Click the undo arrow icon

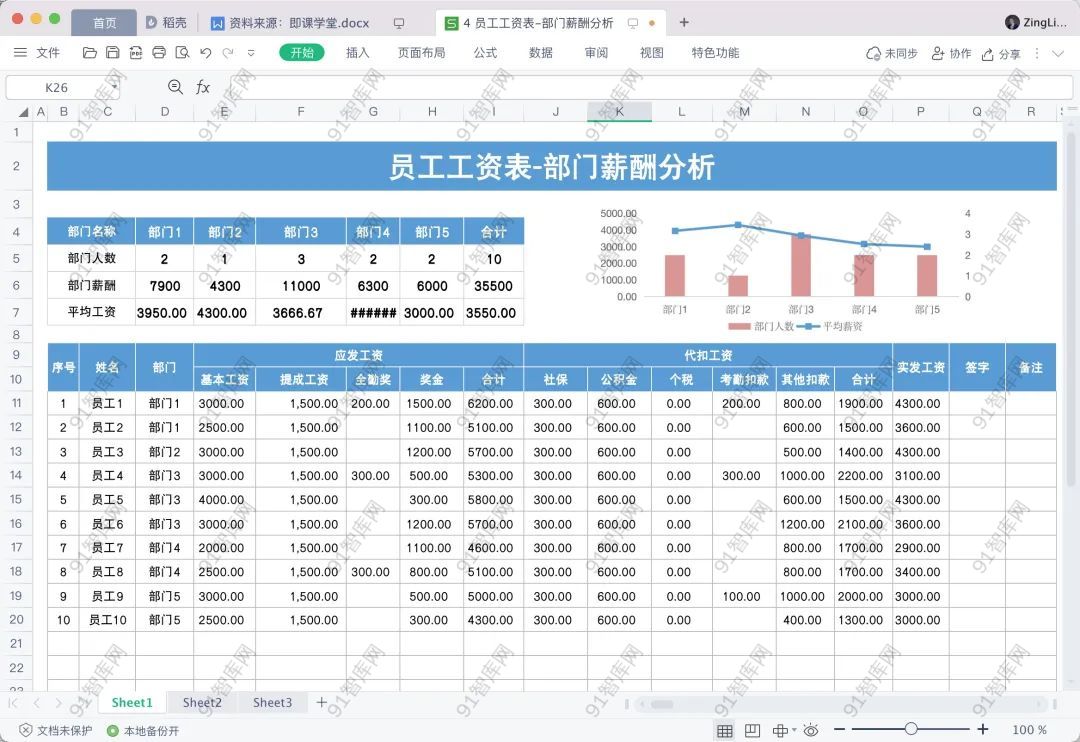pos(205,53)
